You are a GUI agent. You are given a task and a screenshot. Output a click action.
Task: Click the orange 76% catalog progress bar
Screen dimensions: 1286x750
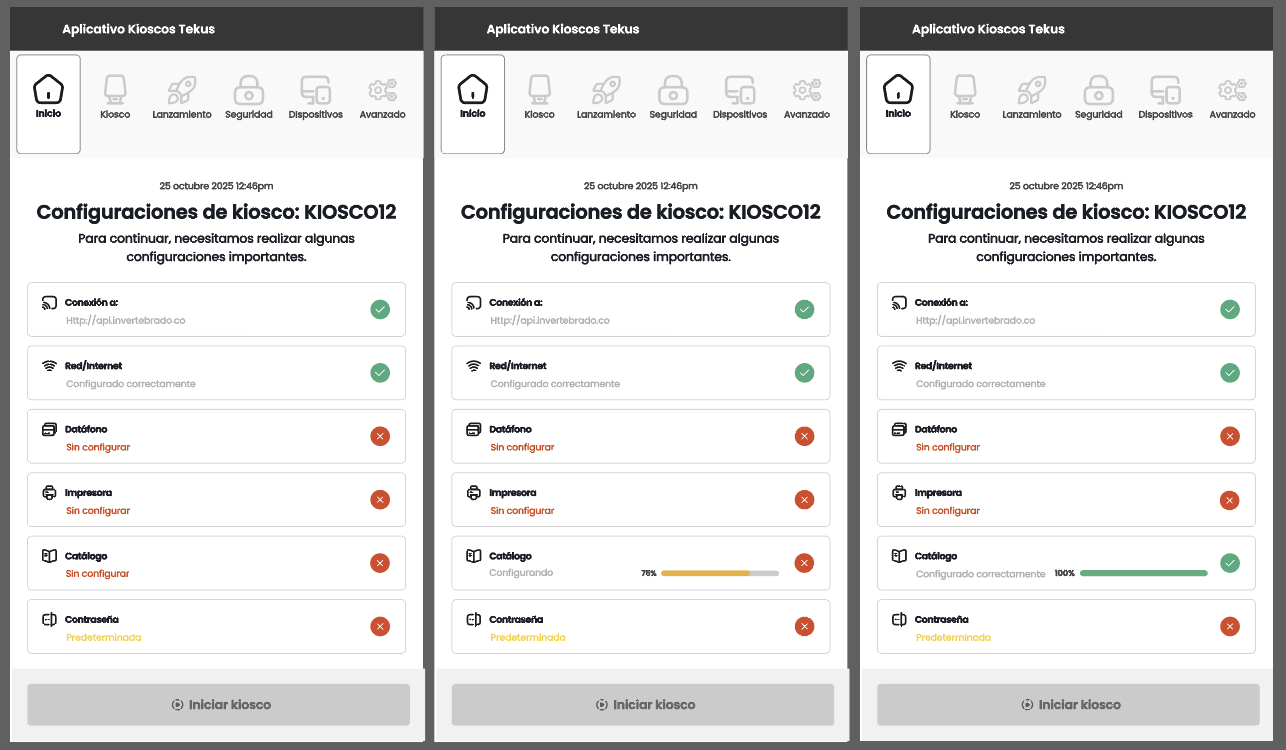pos(719,574)
